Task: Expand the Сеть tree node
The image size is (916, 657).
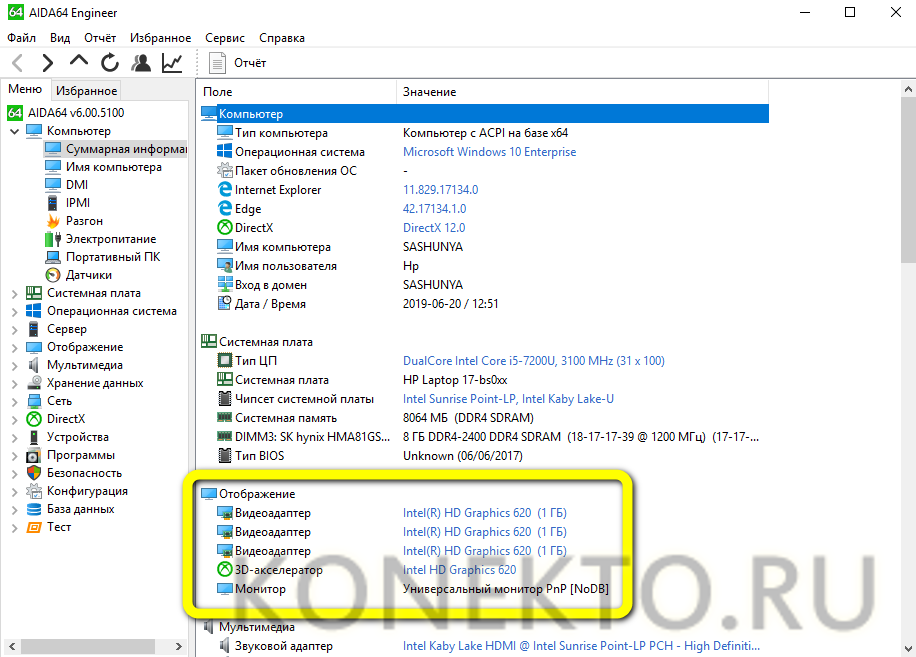Action: point(15,402)
